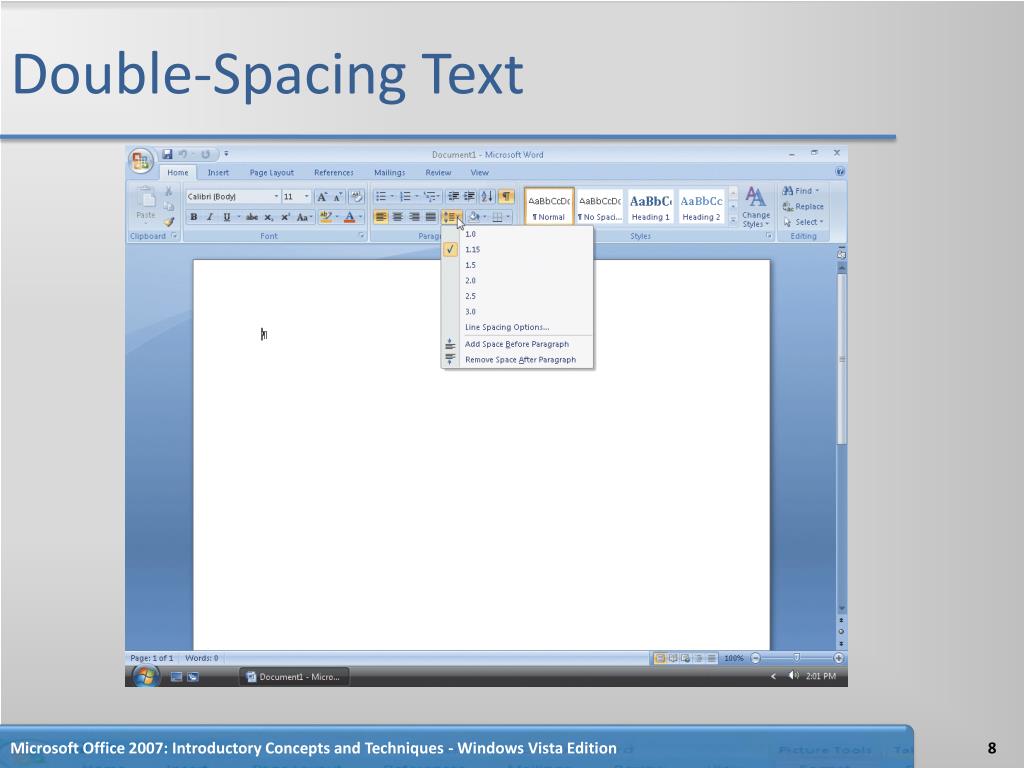The image size is (1024, 768).
Task: Apply the No Spacing style
Action: [600, 206]
